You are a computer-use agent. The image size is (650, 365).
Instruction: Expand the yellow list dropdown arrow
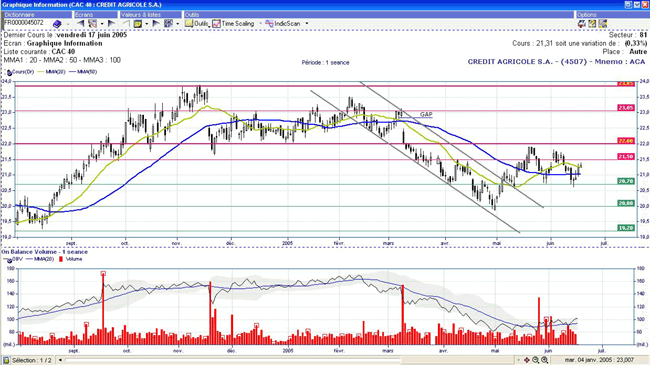tap(147, 24)
